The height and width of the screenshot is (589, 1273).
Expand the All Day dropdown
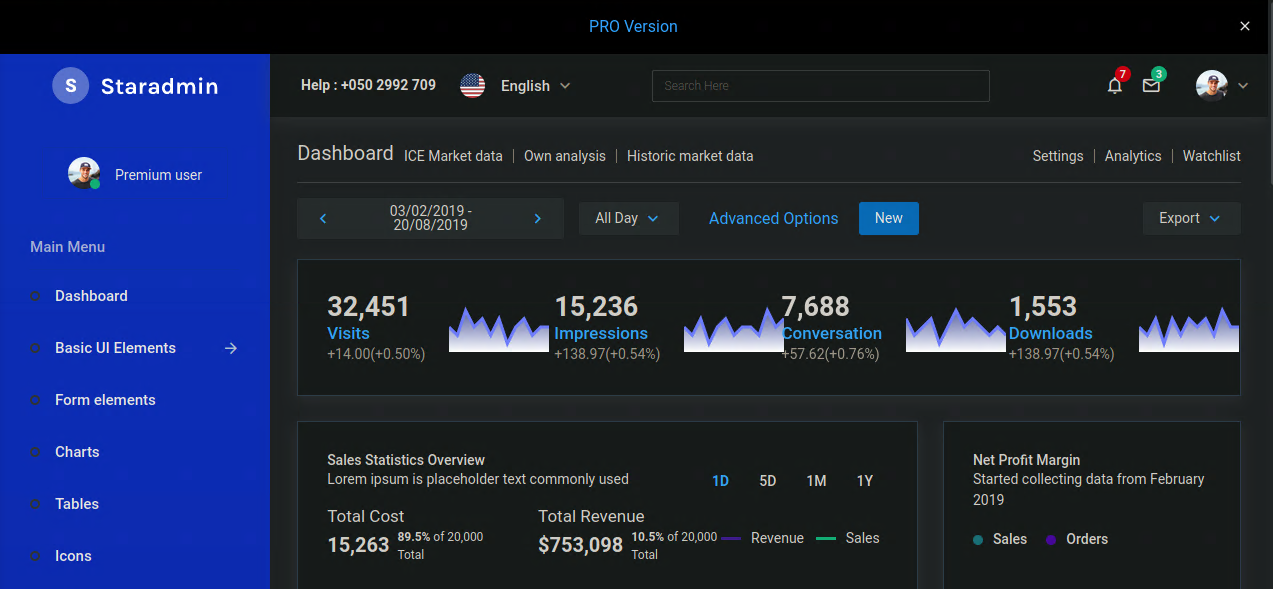tap(627, 218)
